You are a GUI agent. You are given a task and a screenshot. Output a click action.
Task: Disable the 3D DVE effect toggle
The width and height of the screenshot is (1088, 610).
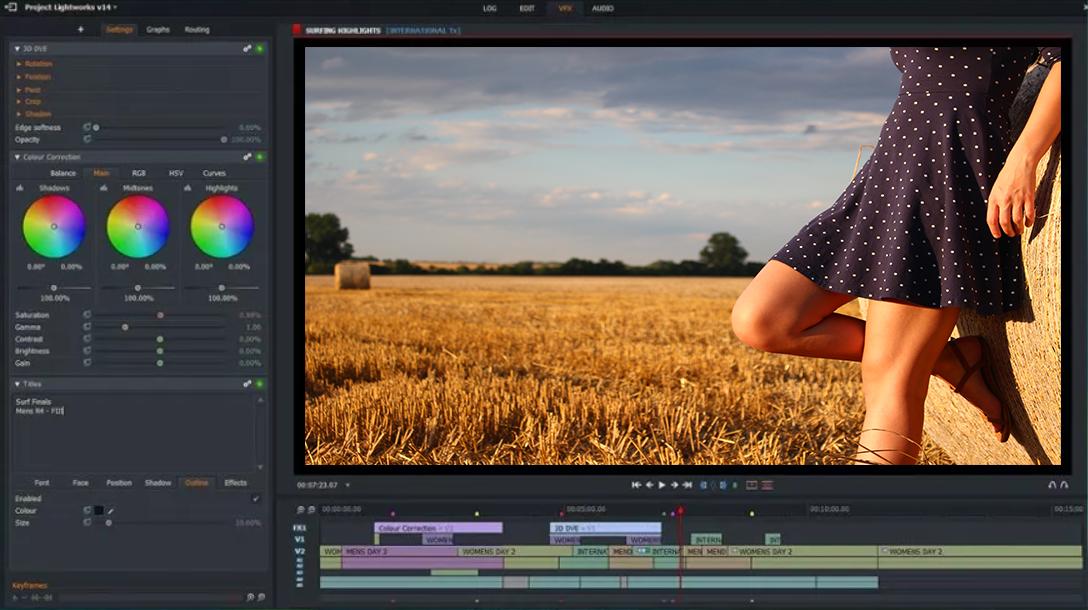click(260, 47)
